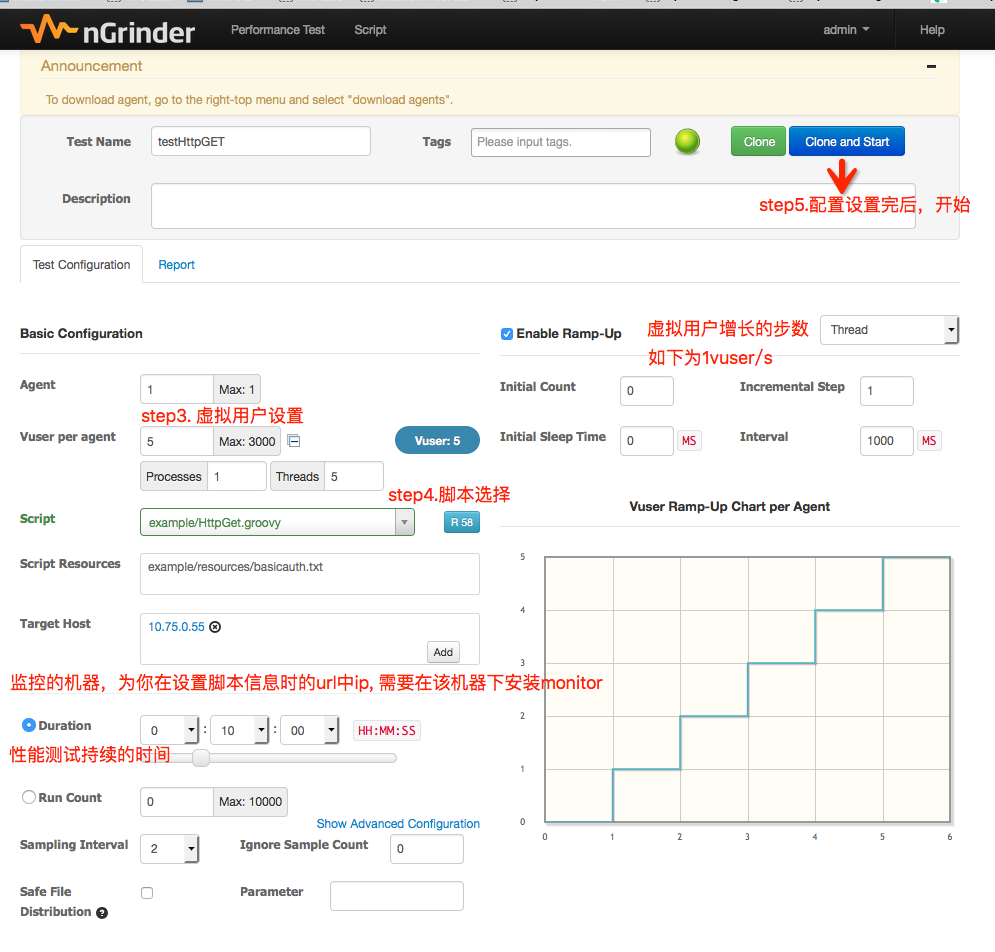Click the Initial Sleep Time input field

[647, 440]
